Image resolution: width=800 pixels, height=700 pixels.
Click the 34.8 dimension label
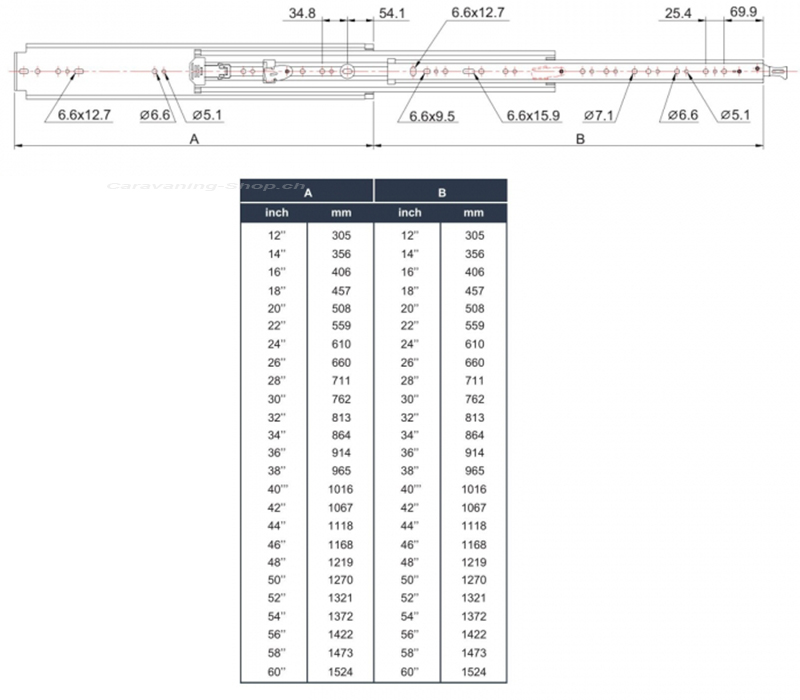pos(302,13)
